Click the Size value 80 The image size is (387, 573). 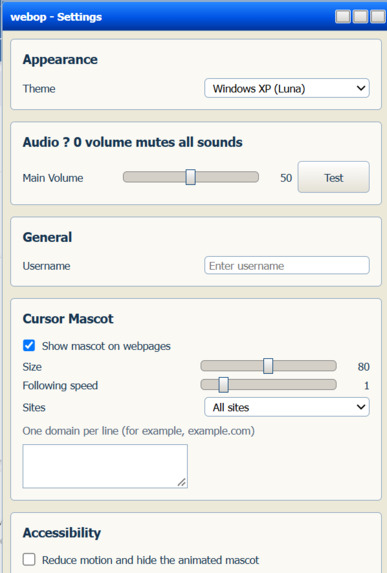click(364, 367)
